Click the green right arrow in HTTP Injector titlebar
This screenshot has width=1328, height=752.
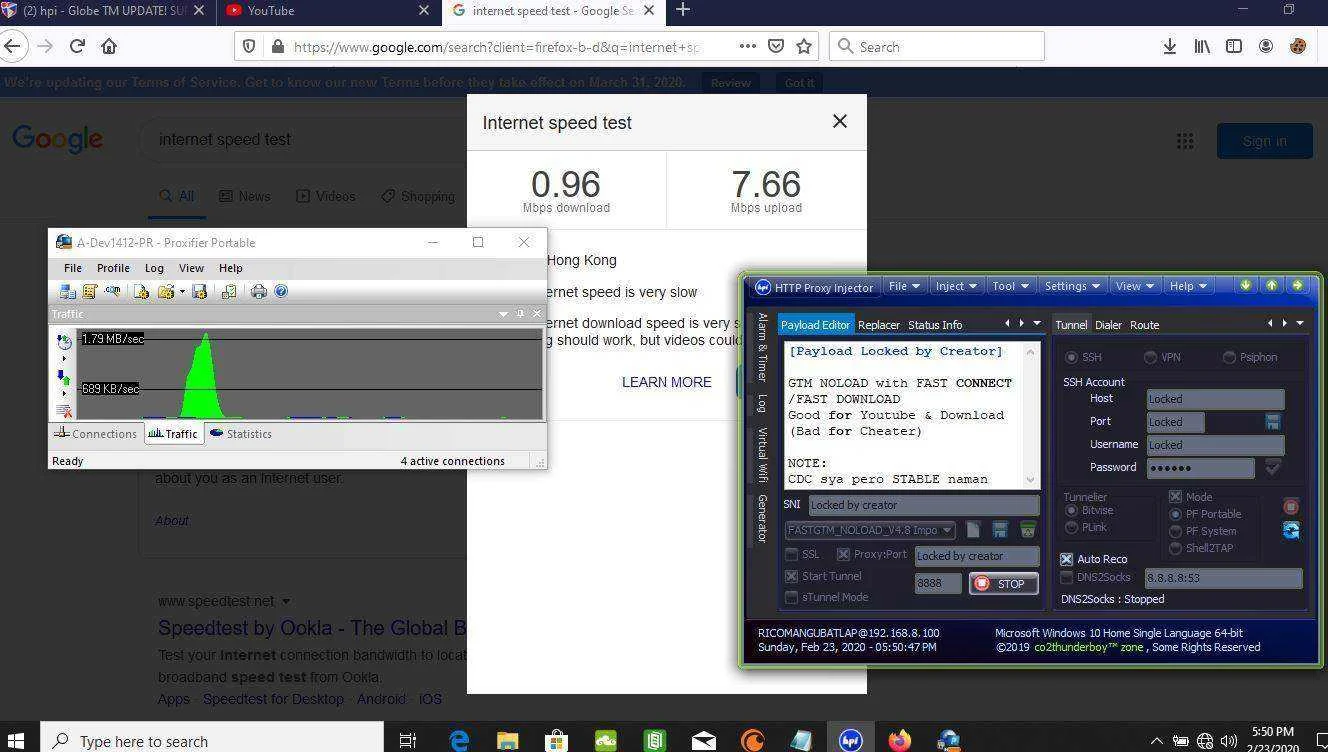click(1297, 286)
